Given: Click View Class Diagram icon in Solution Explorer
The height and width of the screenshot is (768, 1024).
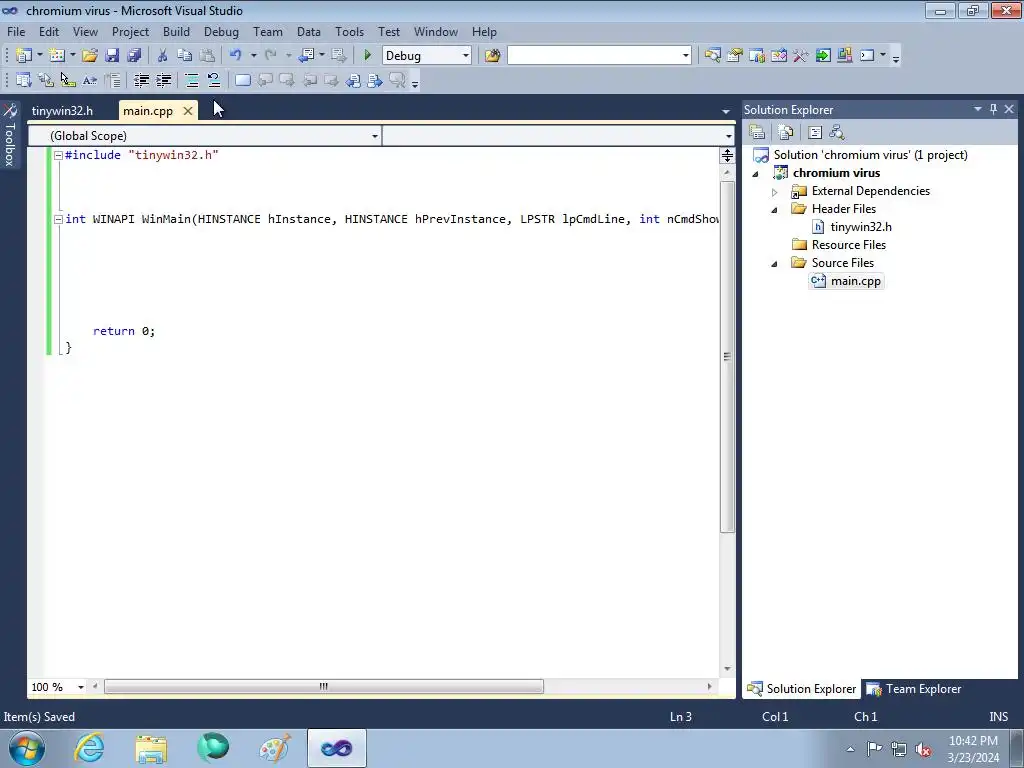Looking at the screenshot, I should [837, 133].
